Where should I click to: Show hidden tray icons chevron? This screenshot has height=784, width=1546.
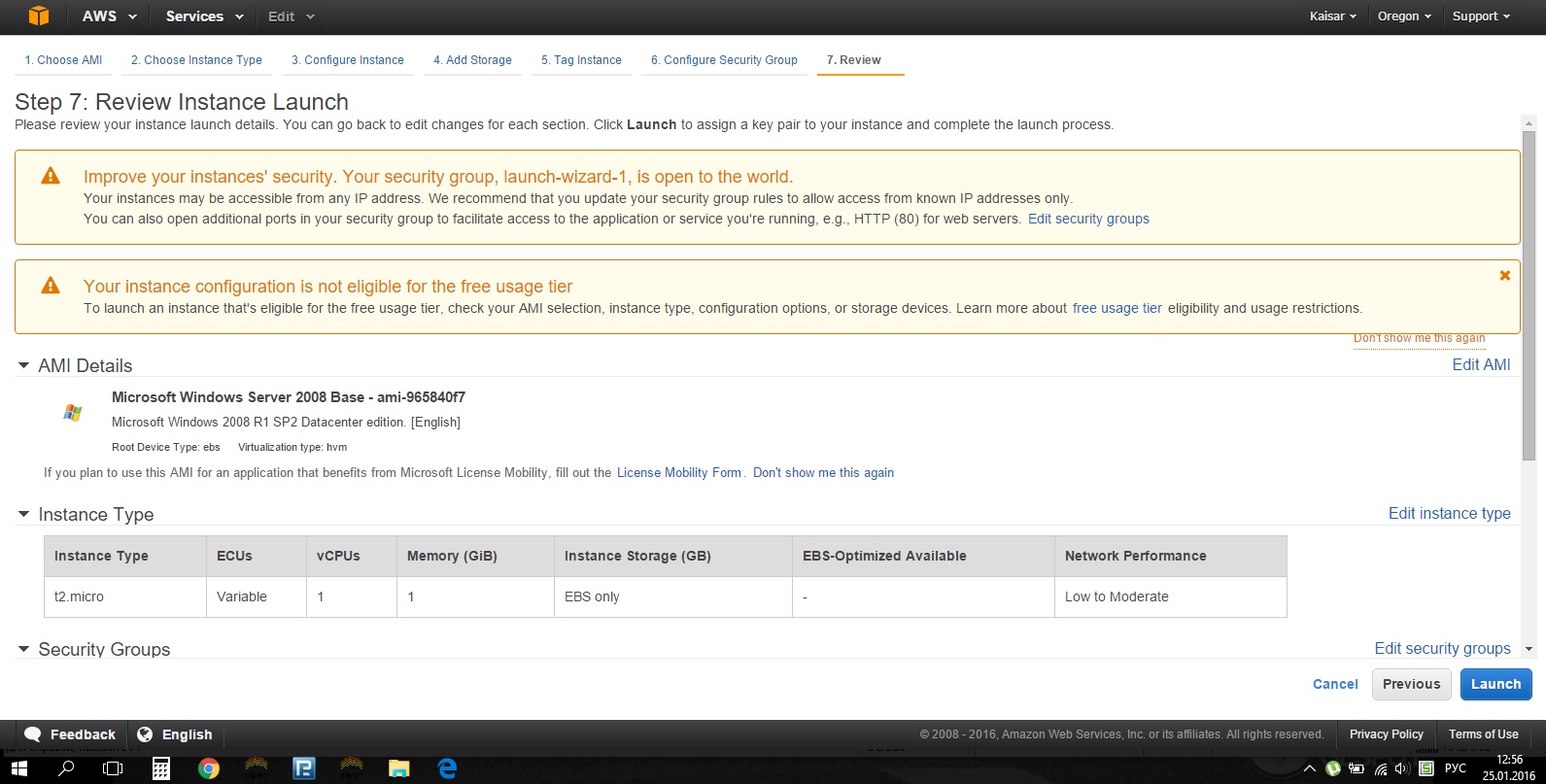[1309, 769]
